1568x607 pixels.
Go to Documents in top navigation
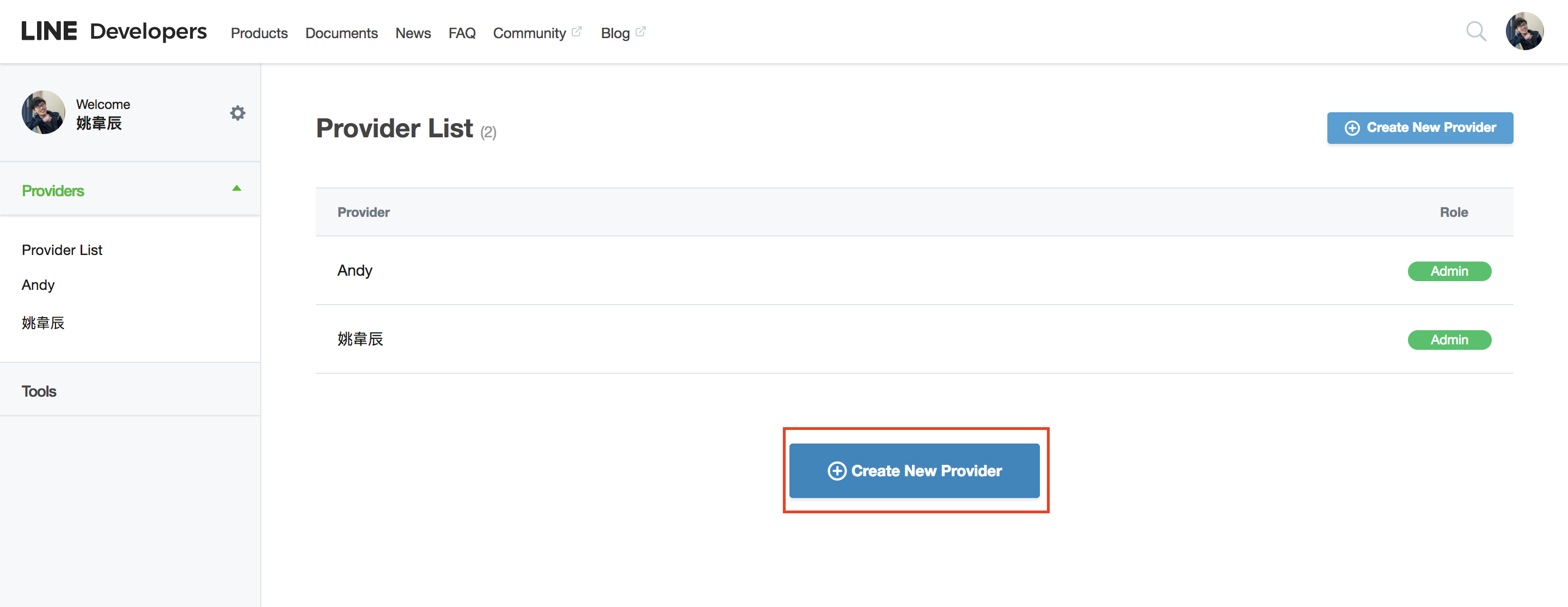(x=341, y=33)
